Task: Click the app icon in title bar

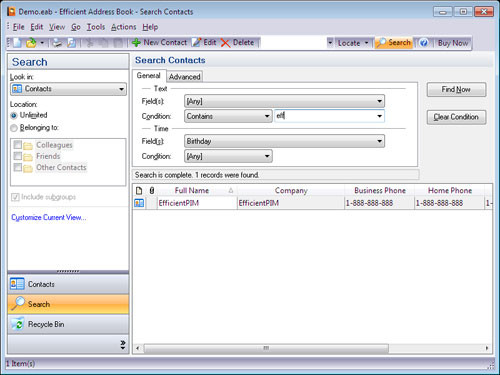Action: click(11, 11)
